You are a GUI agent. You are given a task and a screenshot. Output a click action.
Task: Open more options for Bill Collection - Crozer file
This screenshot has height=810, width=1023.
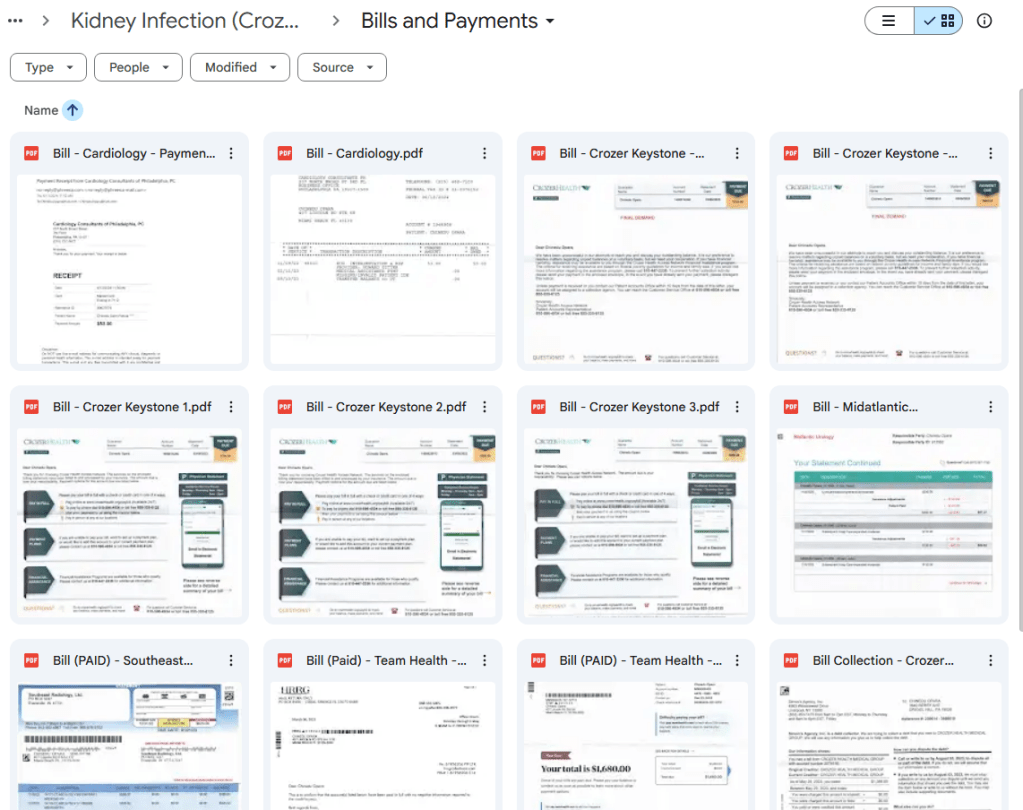pos(990,660)
